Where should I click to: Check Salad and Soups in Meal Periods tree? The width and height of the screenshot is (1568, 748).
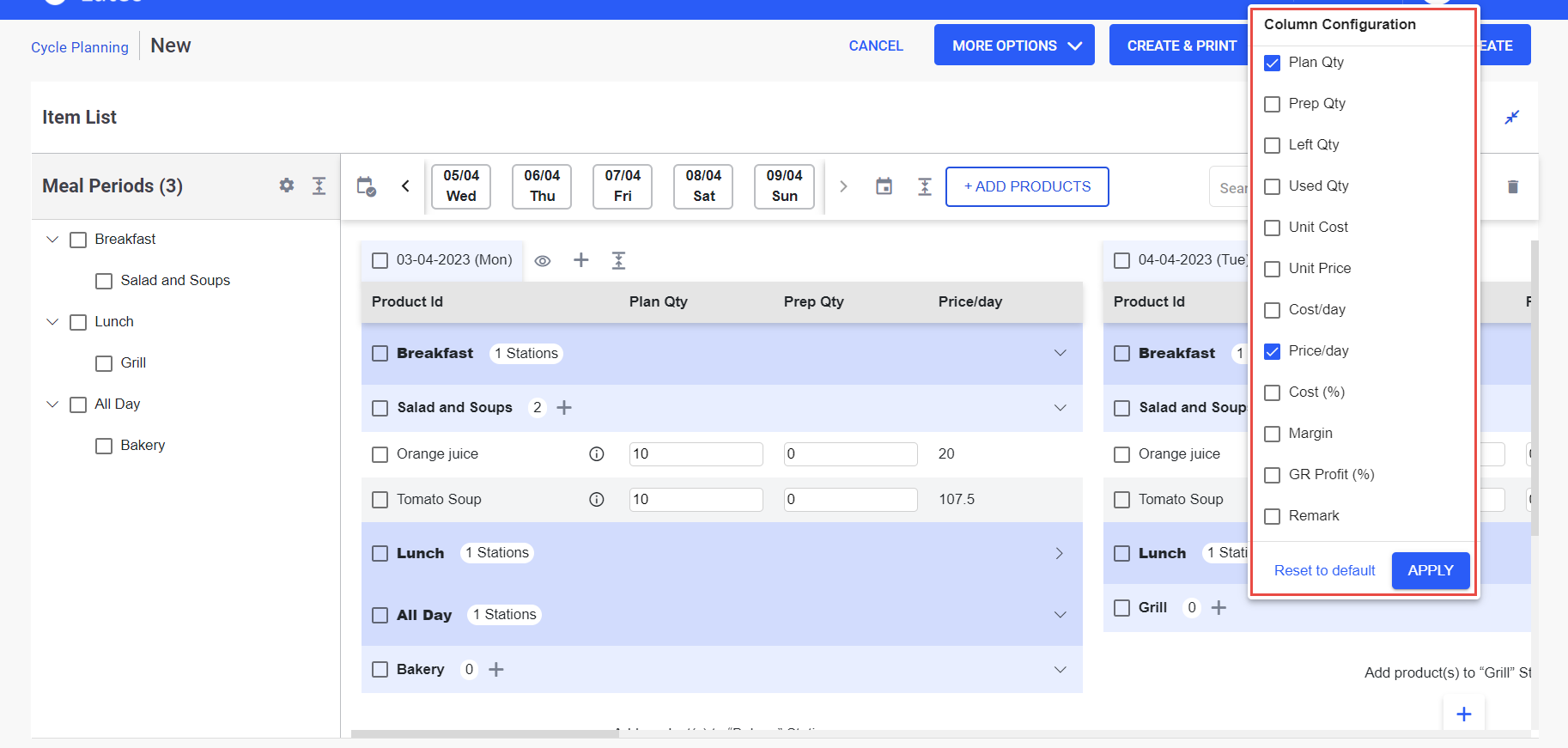[x=104, y=281]
